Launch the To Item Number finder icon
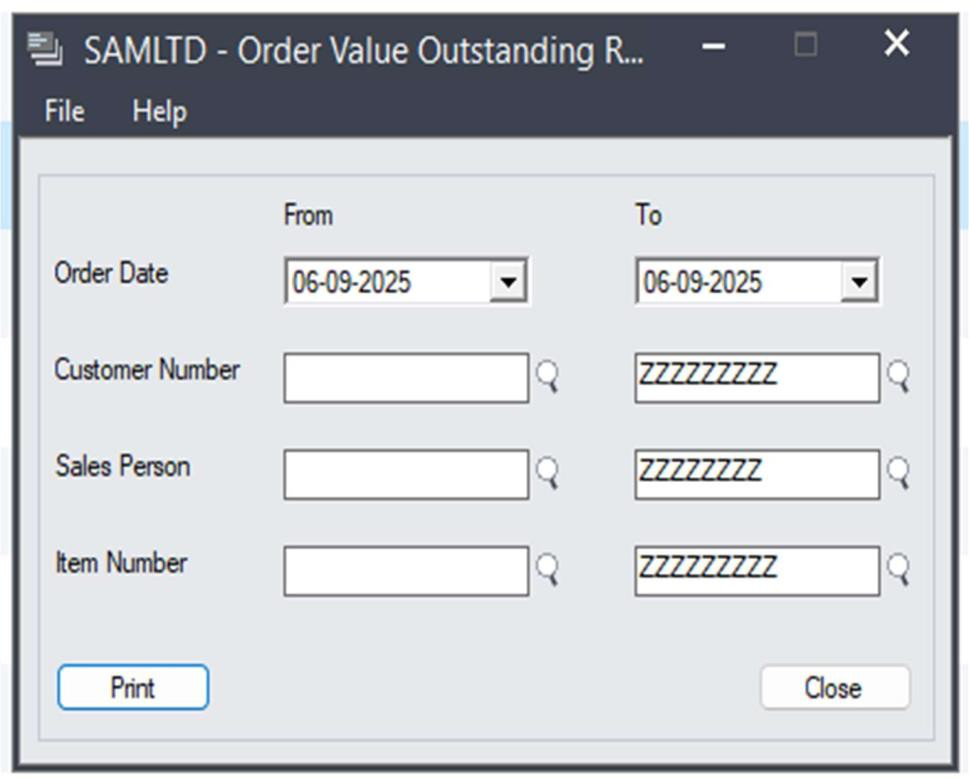Viewport: 969px width, 778px height. (x=898, y=570)
